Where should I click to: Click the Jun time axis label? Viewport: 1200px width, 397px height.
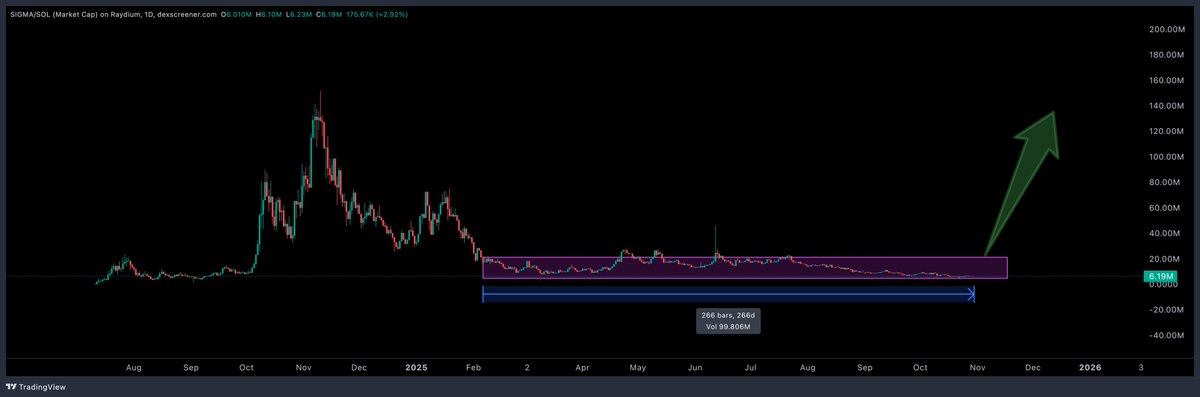696,368
